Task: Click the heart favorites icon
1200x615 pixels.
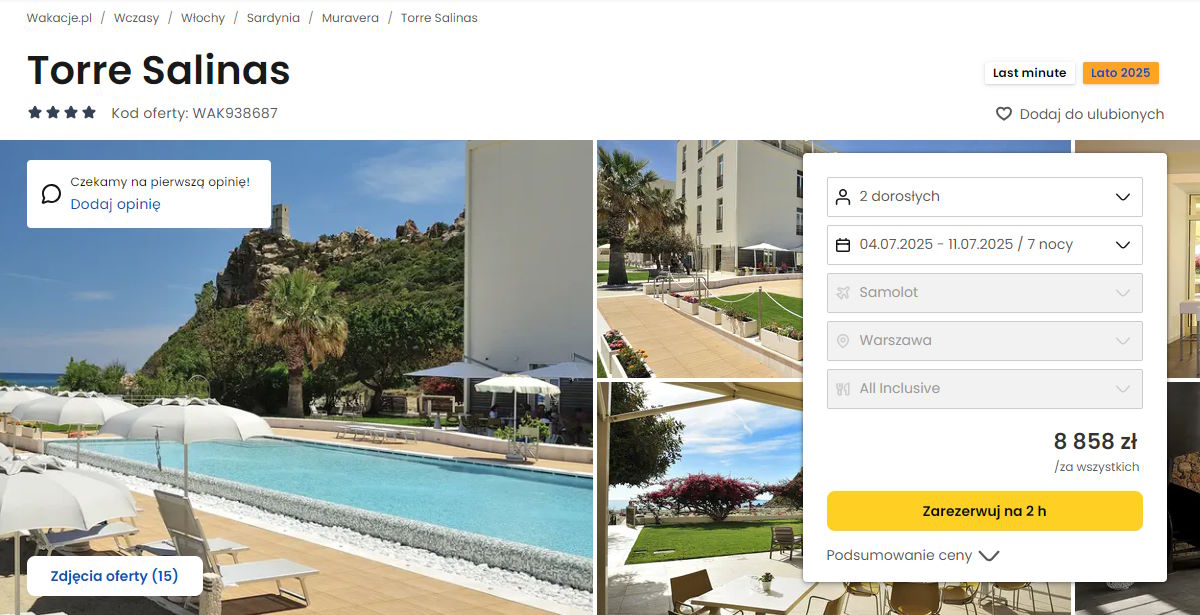Action: pyautogui.click(x=1004, y=114)
